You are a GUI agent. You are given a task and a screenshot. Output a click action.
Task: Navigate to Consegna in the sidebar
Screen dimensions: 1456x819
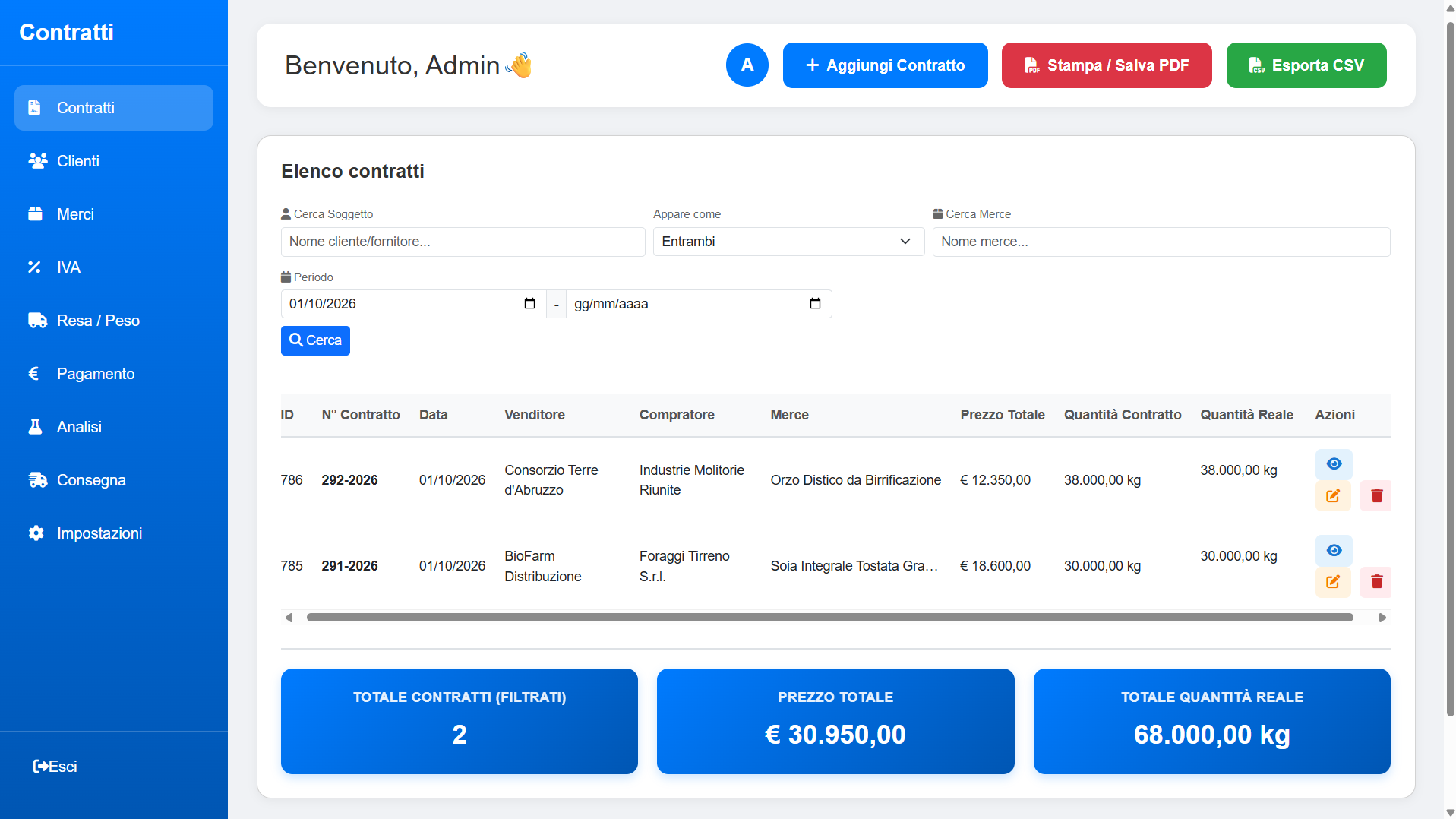coord(114,480)
